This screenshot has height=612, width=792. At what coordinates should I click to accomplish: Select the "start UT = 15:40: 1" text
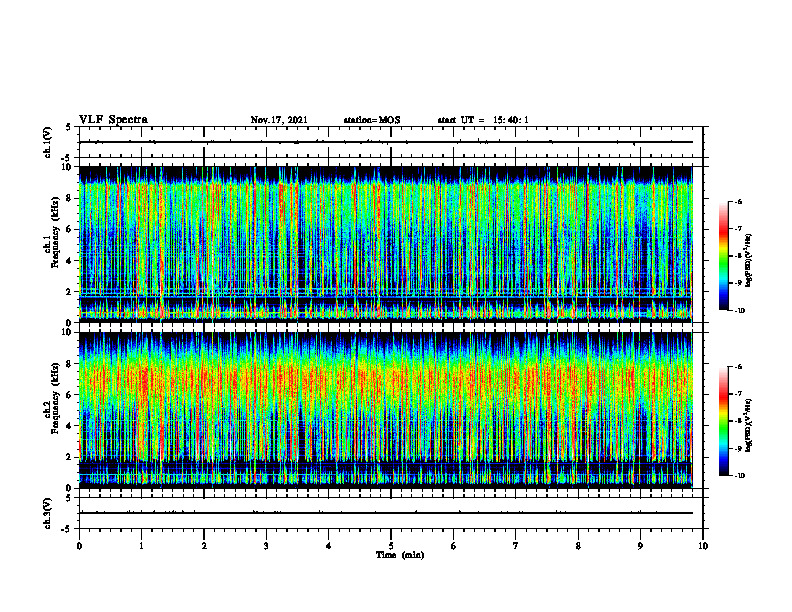click(x=483, y=120)
